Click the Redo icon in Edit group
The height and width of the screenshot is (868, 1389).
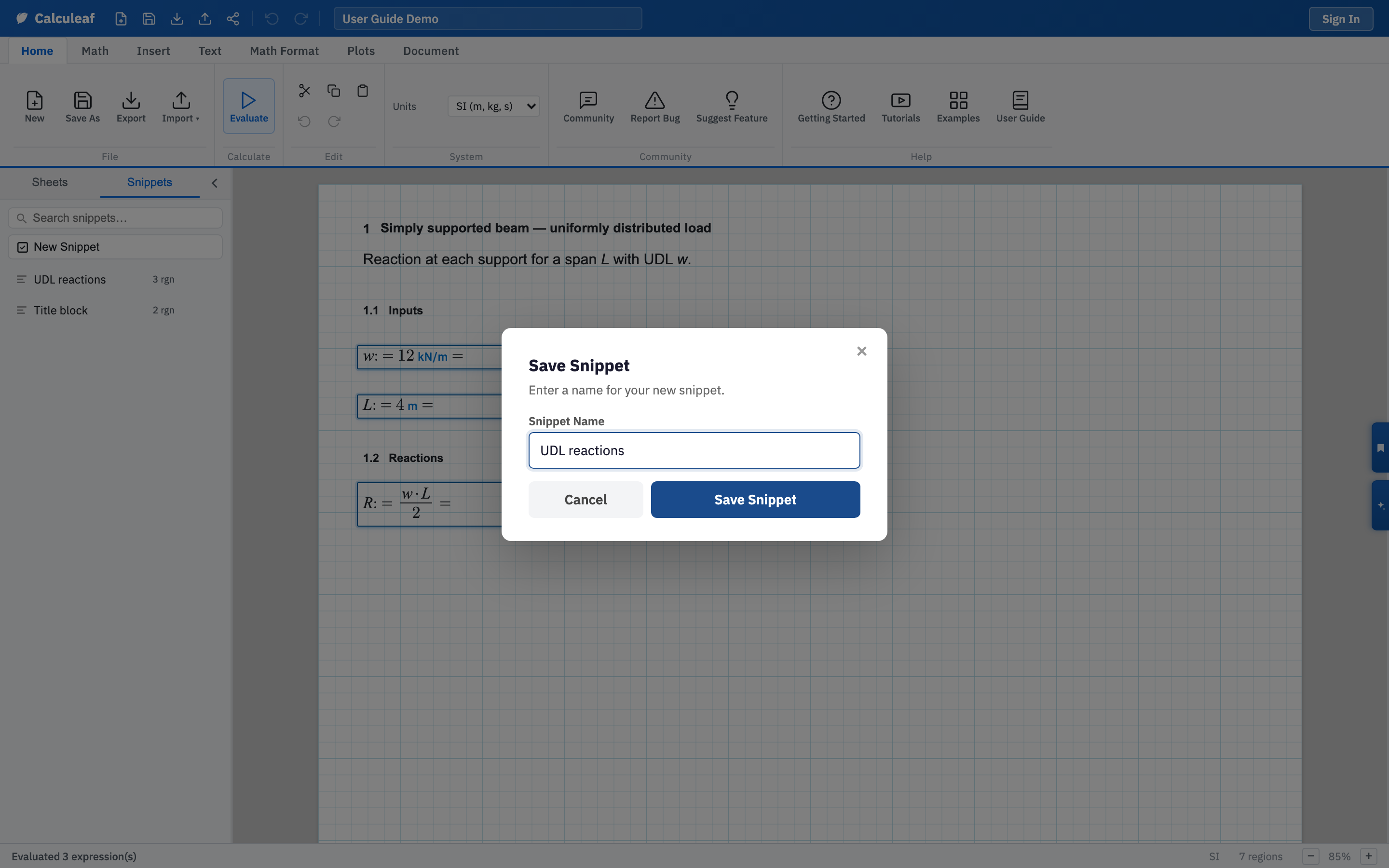(334, 121)
